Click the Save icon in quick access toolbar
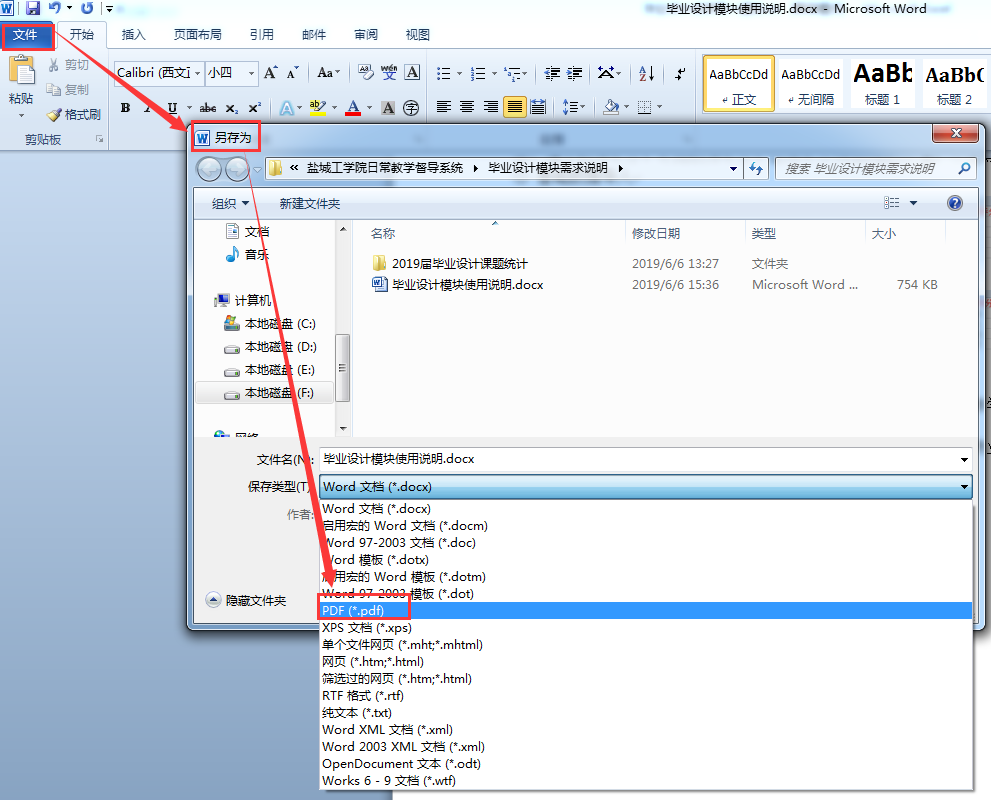The width and height of the screenshot is (991, 800). click(33, 8)
